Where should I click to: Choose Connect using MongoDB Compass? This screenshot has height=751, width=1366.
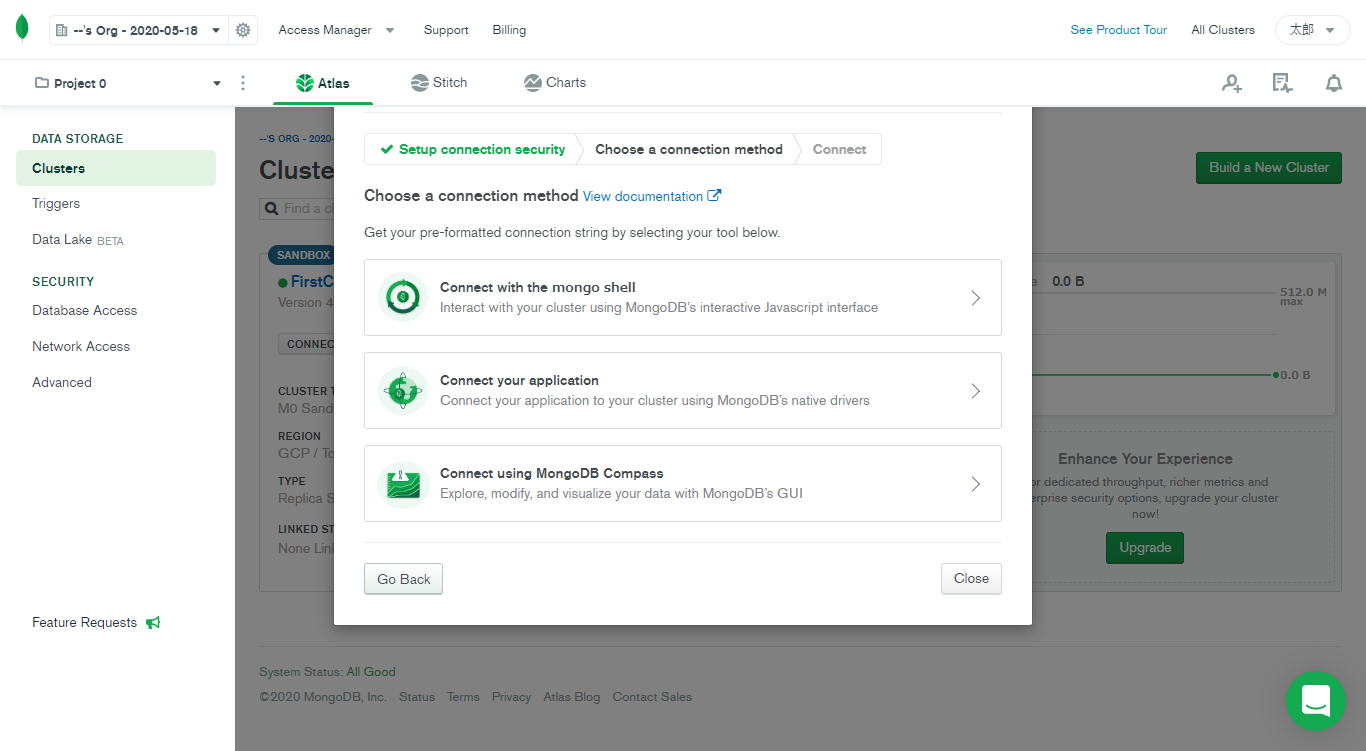[x=683, y=483]
